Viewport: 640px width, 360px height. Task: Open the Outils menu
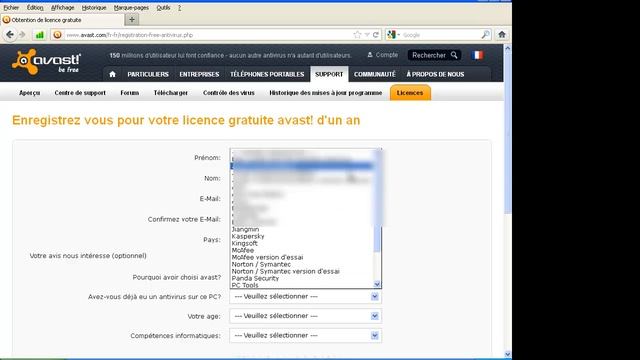[x=163, y=8]
